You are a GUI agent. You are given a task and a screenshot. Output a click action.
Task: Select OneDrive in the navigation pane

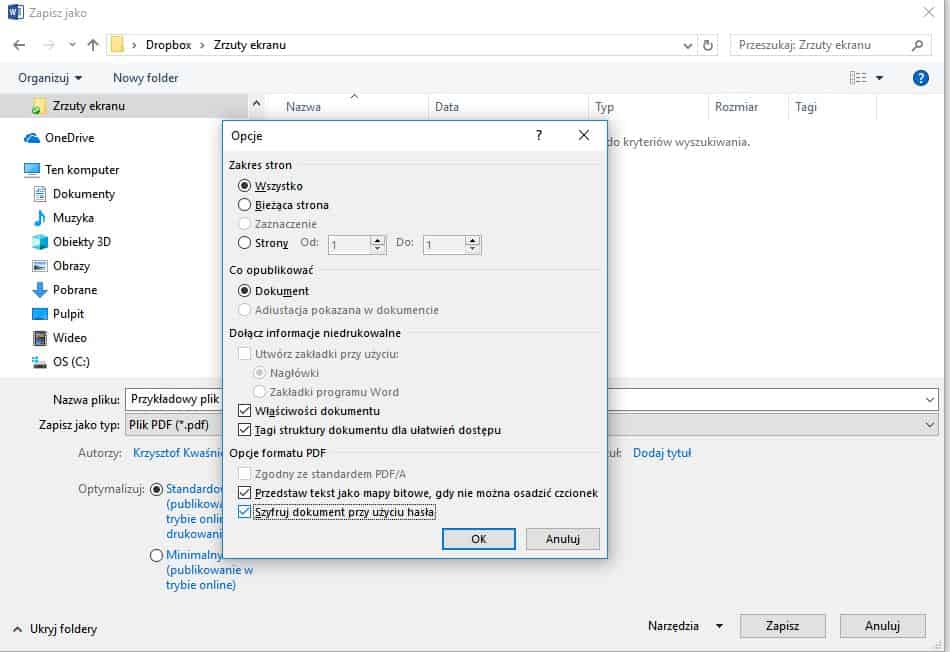tap(68, 138)
